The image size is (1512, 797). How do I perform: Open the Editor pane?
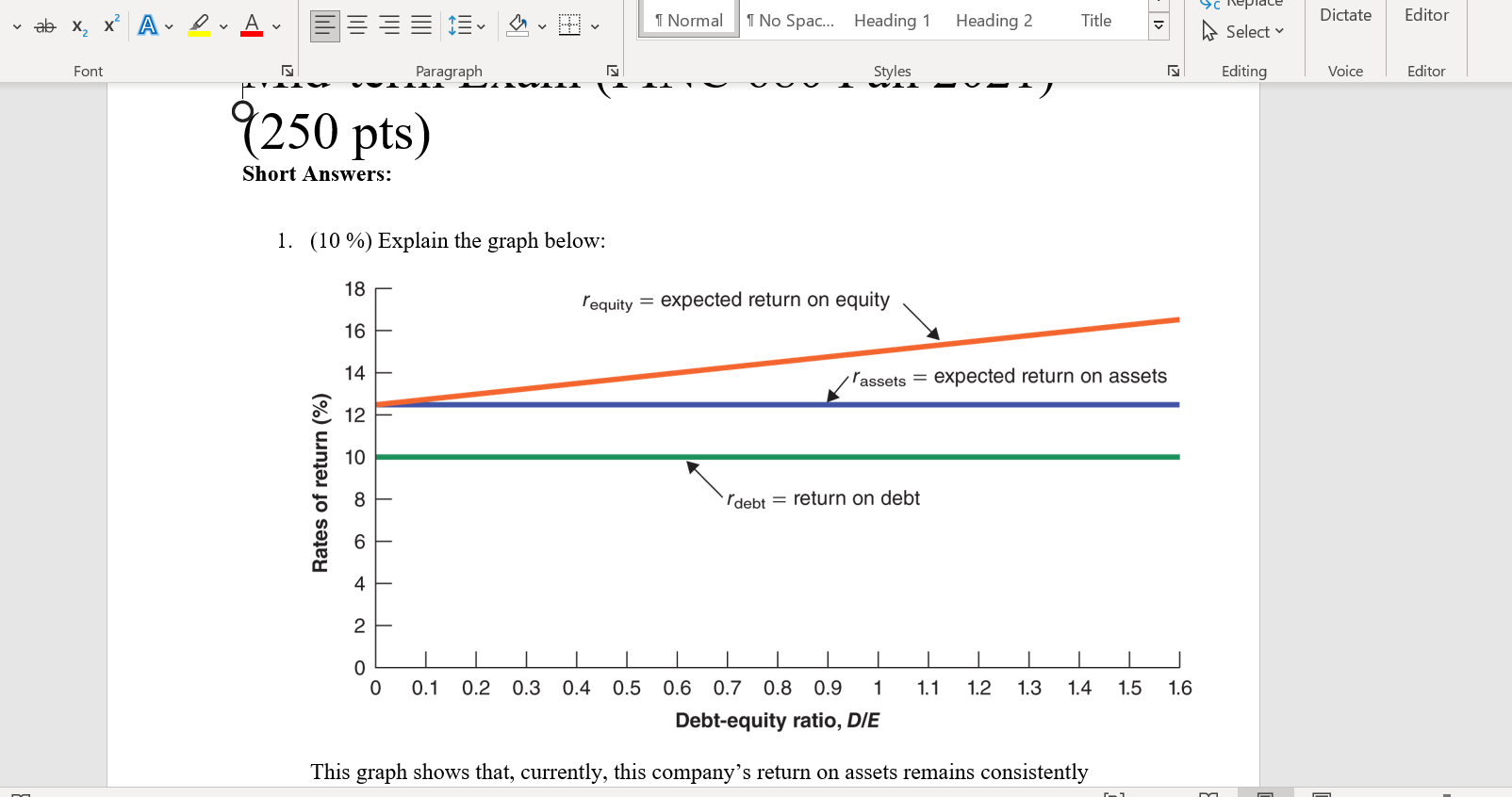1426,15
